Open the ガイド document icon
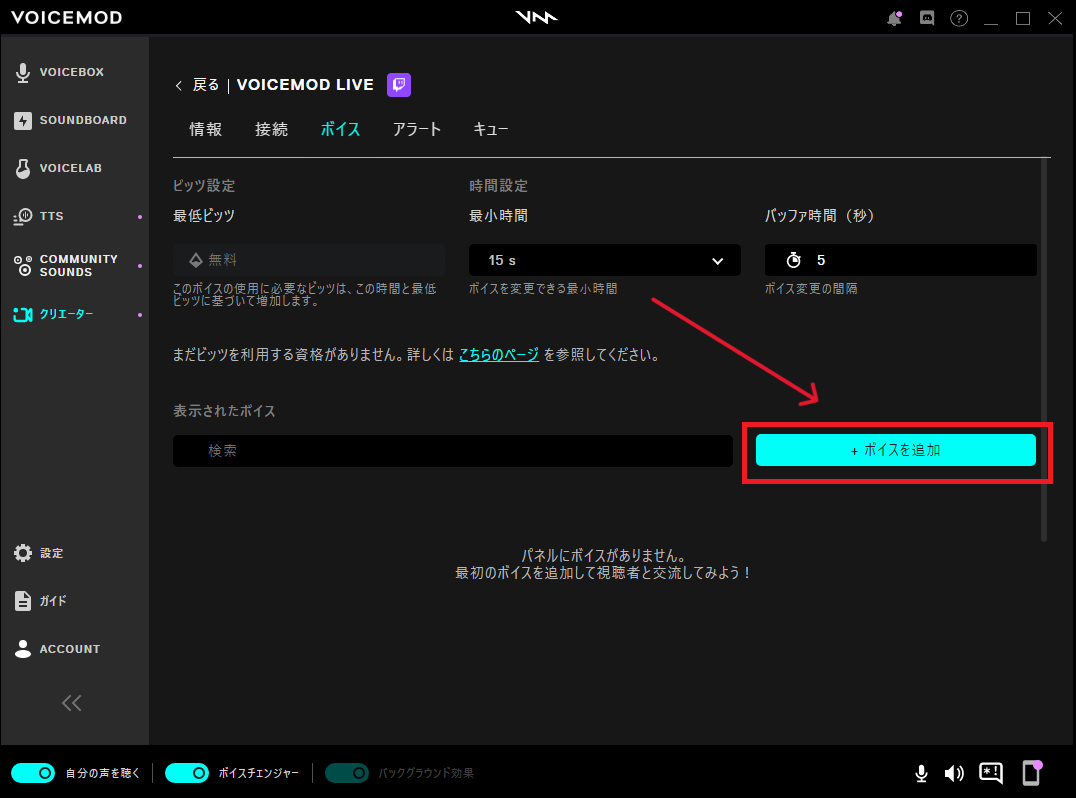 23,601
